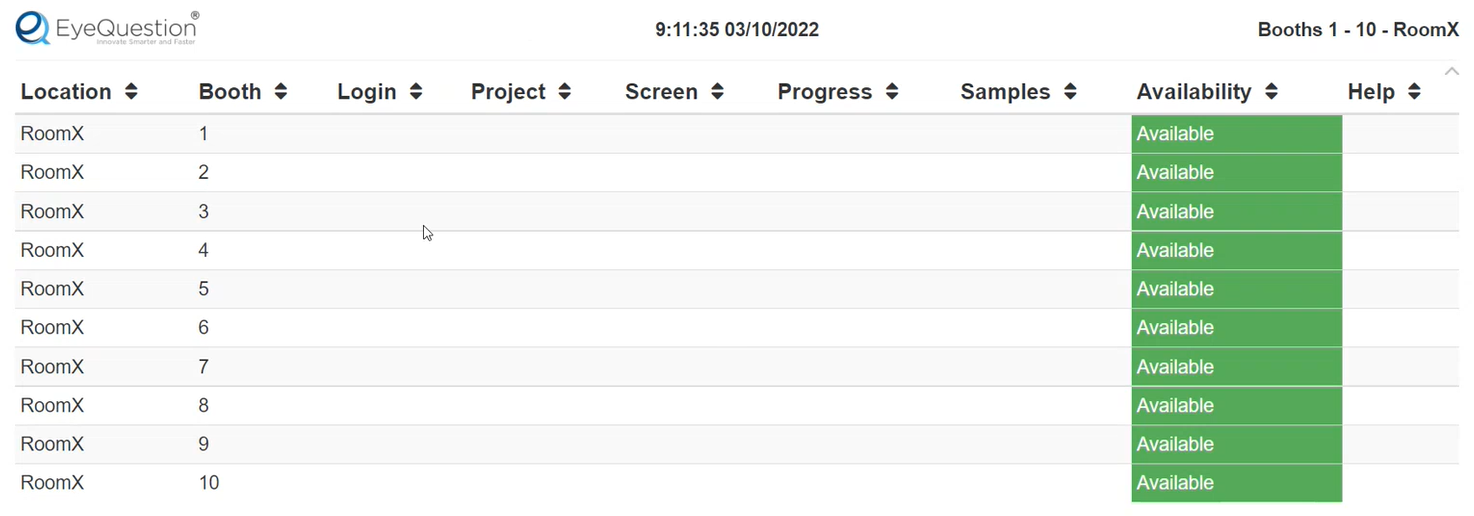This screenshot has width=1474, height=516.
Task: Click sort arrows beside Login header
Action: coord(416,92)
